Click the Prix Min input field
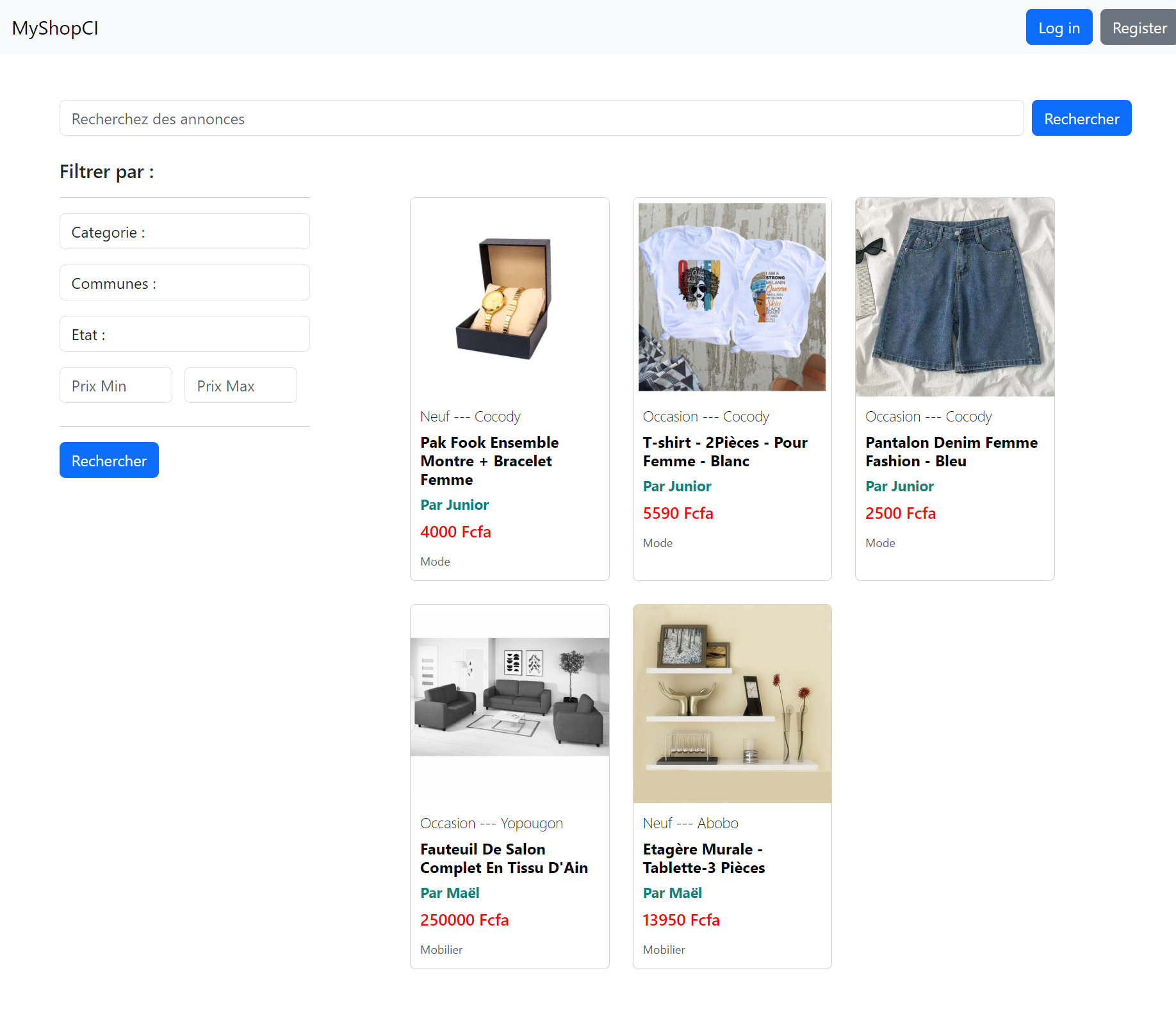The image size is (1176, 1030). click(x=116, y=386)
